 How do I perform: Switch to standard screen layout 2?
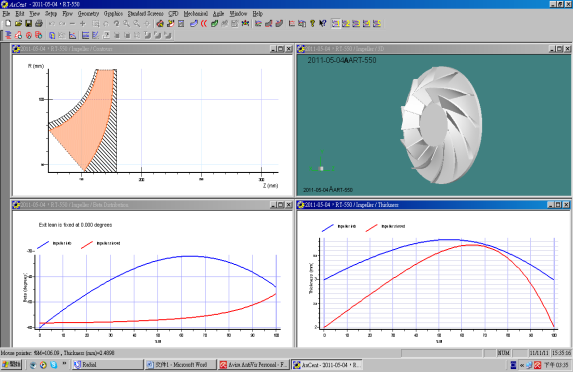[x=346, y=24]
